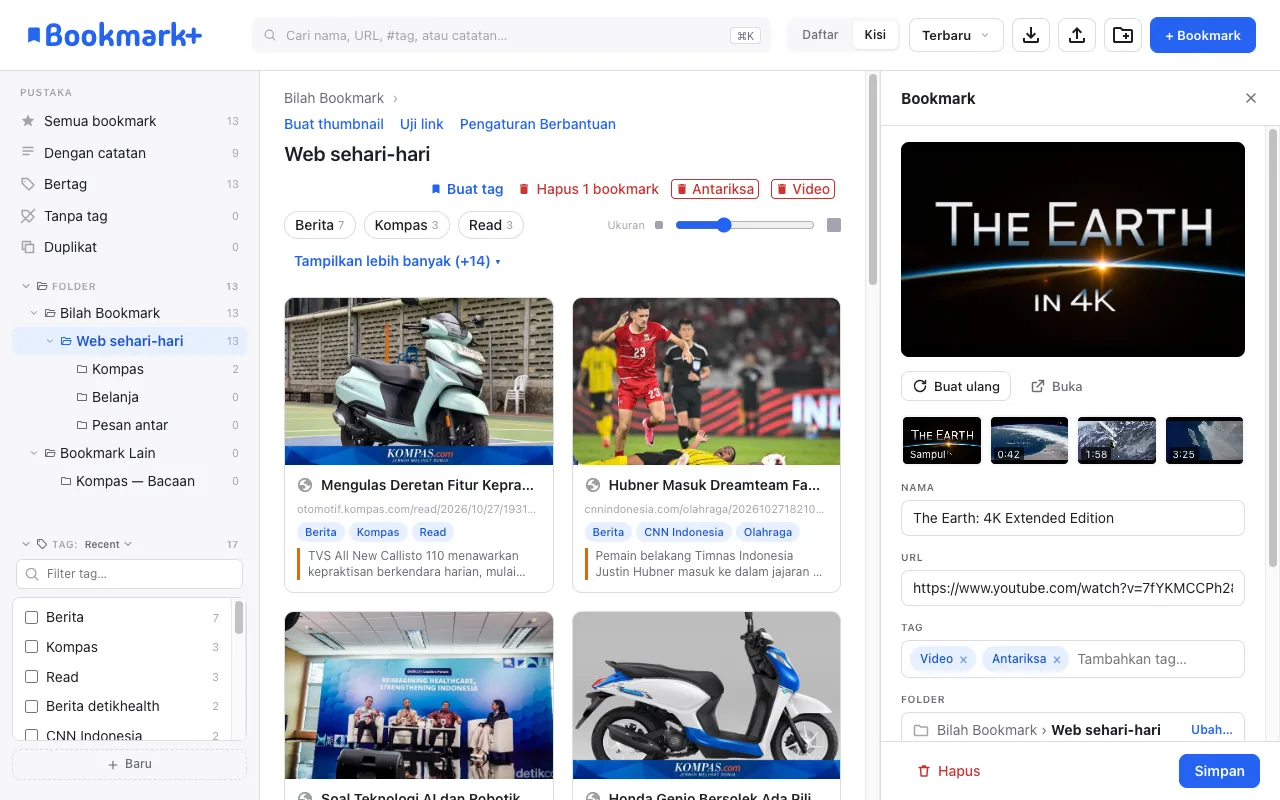
Task: Open the Terbaru sort dropdown
Action: [x=956, y=35]
